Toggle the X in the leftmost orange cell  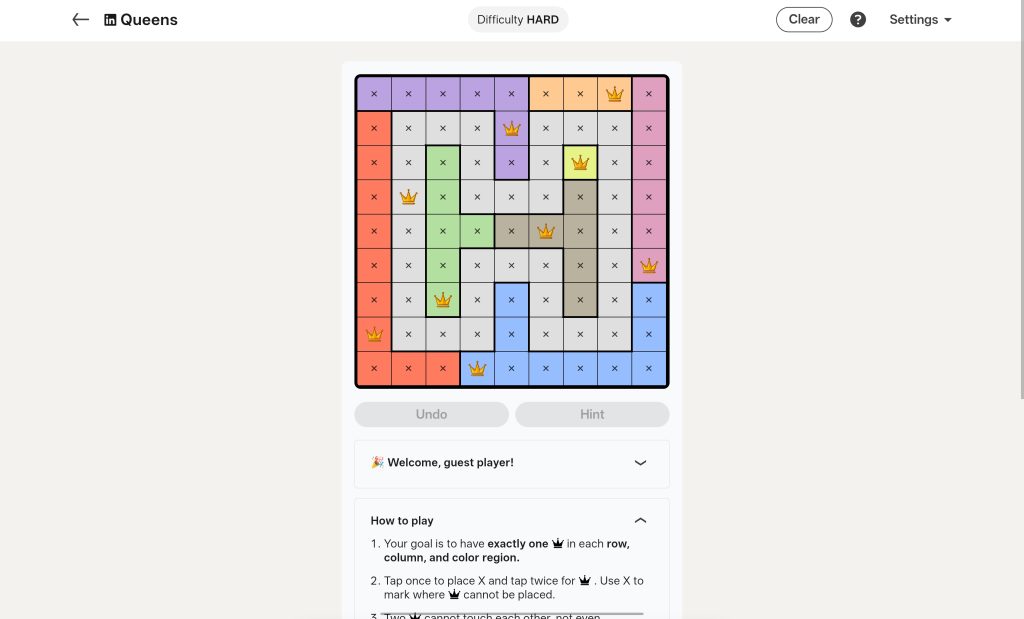pos(374,128)
